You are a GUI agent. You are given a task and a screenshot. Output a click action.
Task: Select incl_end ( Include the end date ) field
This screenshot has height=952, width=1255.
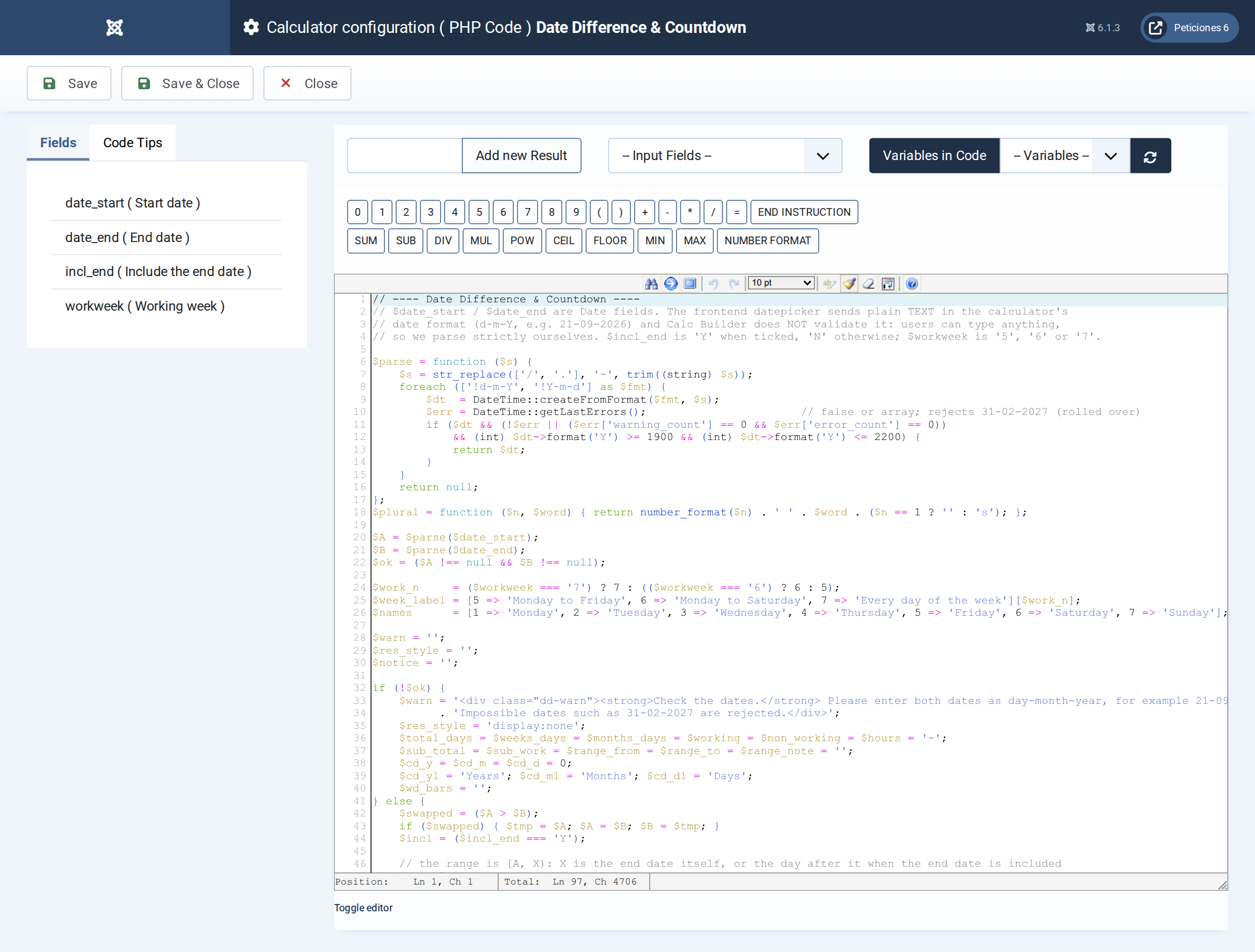(167, 272)
